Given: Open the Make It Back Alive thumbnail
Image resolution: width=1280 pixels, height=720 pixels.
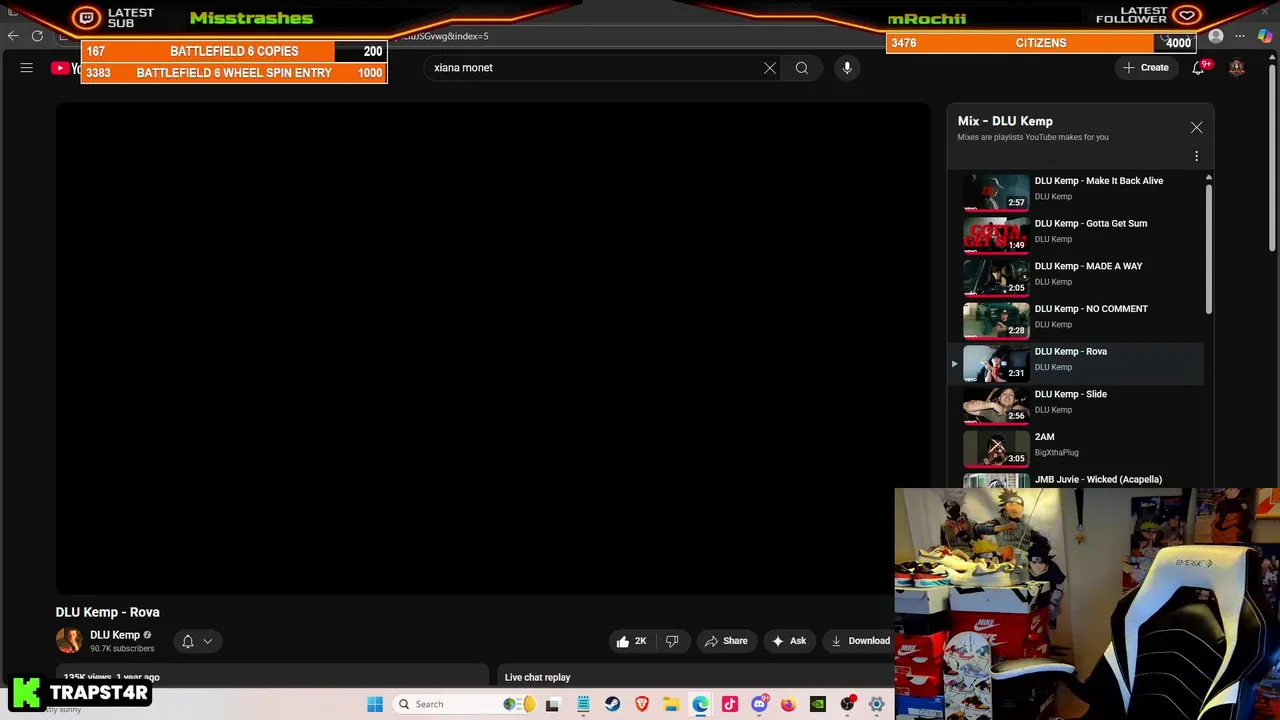Looking at the screenshot, I should point(996,192).
